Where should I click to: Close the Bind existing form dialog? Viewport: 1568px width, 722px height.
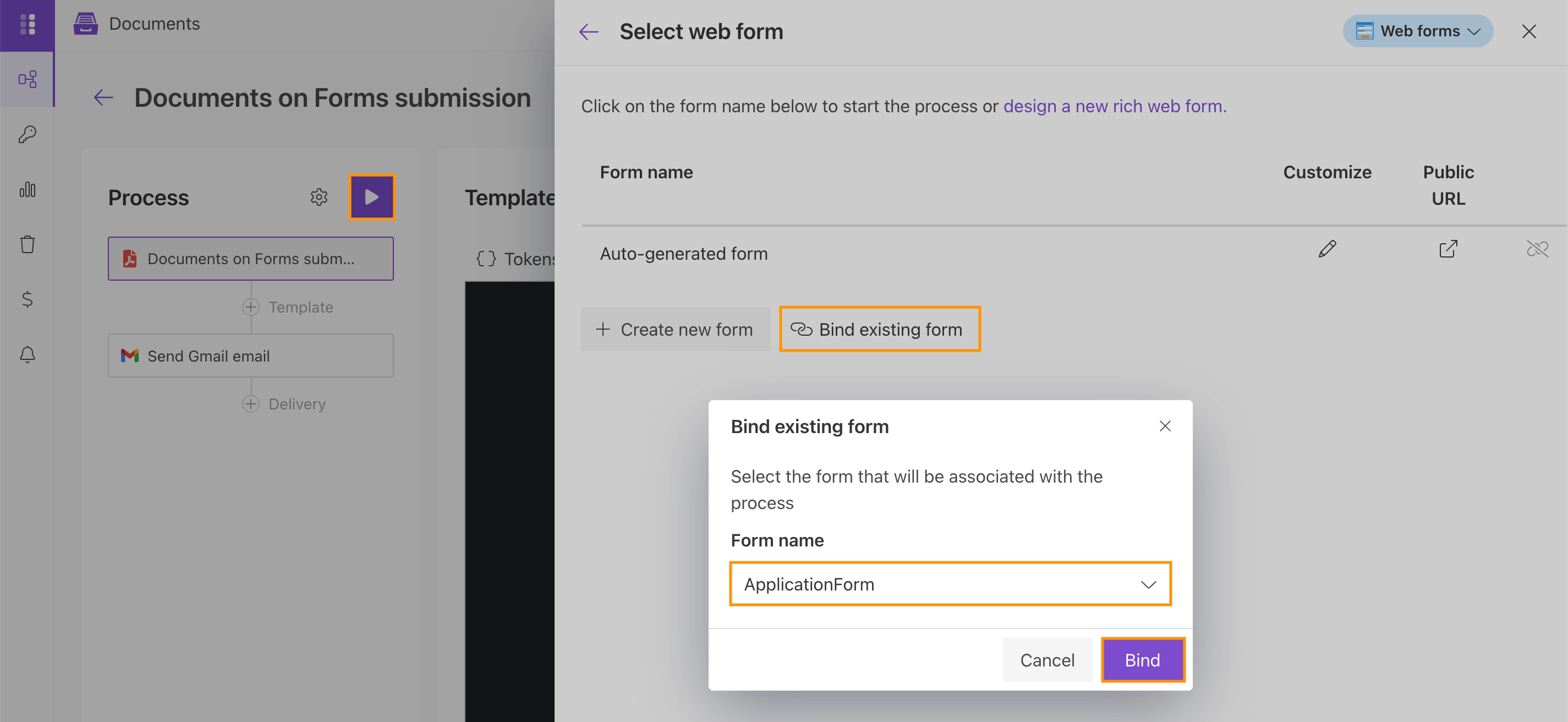[x=1164, y=426]
